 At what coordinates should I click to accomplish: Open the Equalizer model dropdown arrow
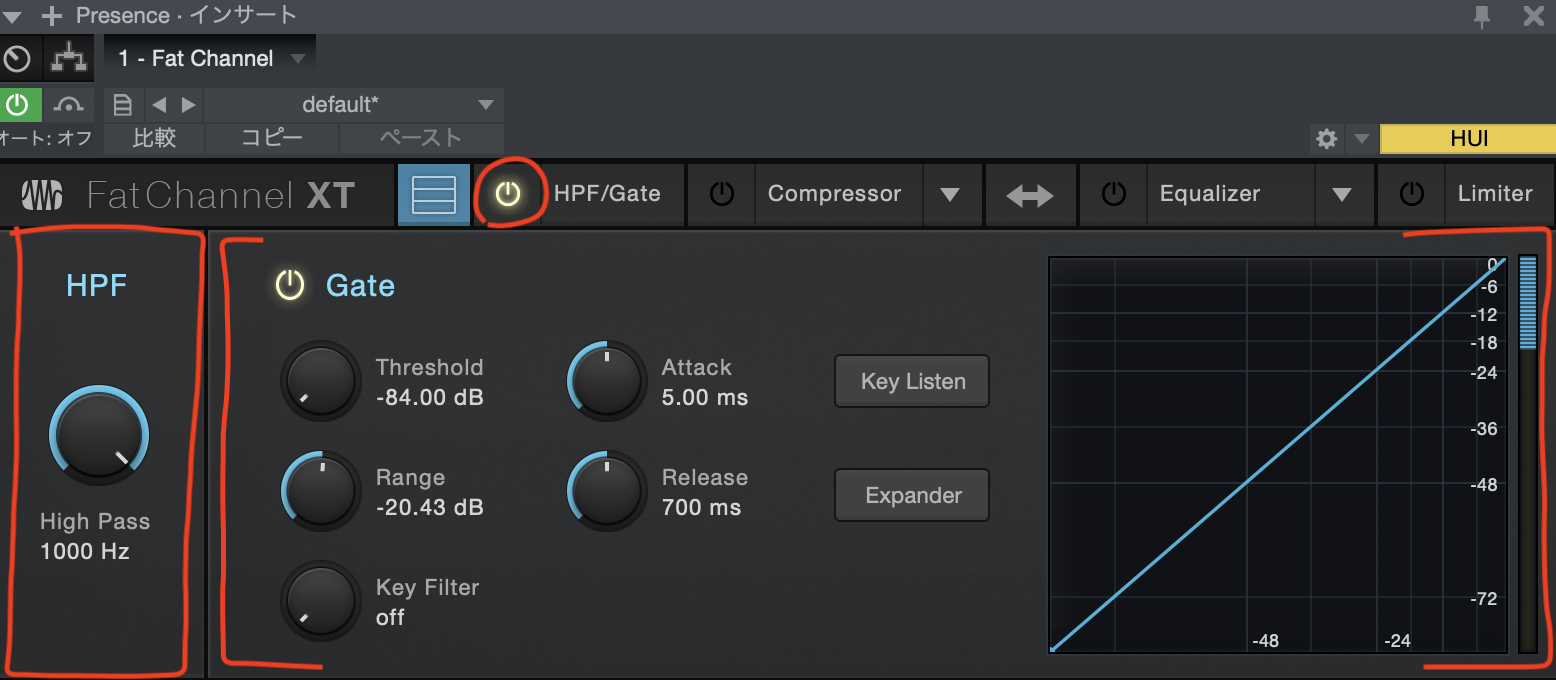pyautogui.click(x=1342, y=195)
